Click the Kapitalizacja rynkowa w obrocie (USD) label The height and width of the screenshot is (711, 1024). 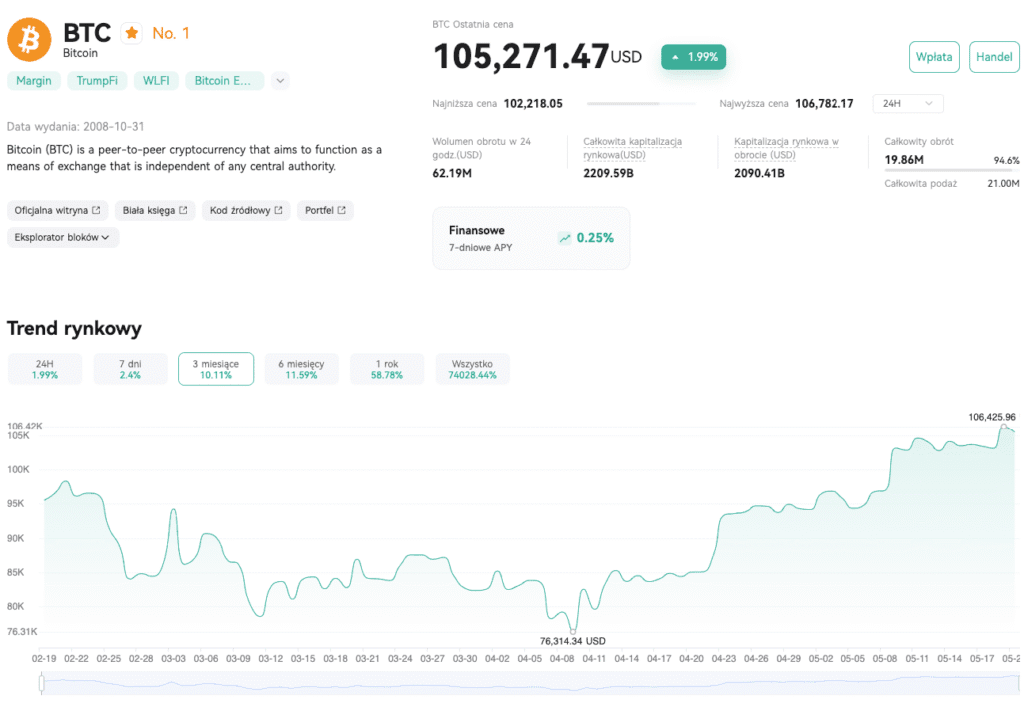click(786, 148)
